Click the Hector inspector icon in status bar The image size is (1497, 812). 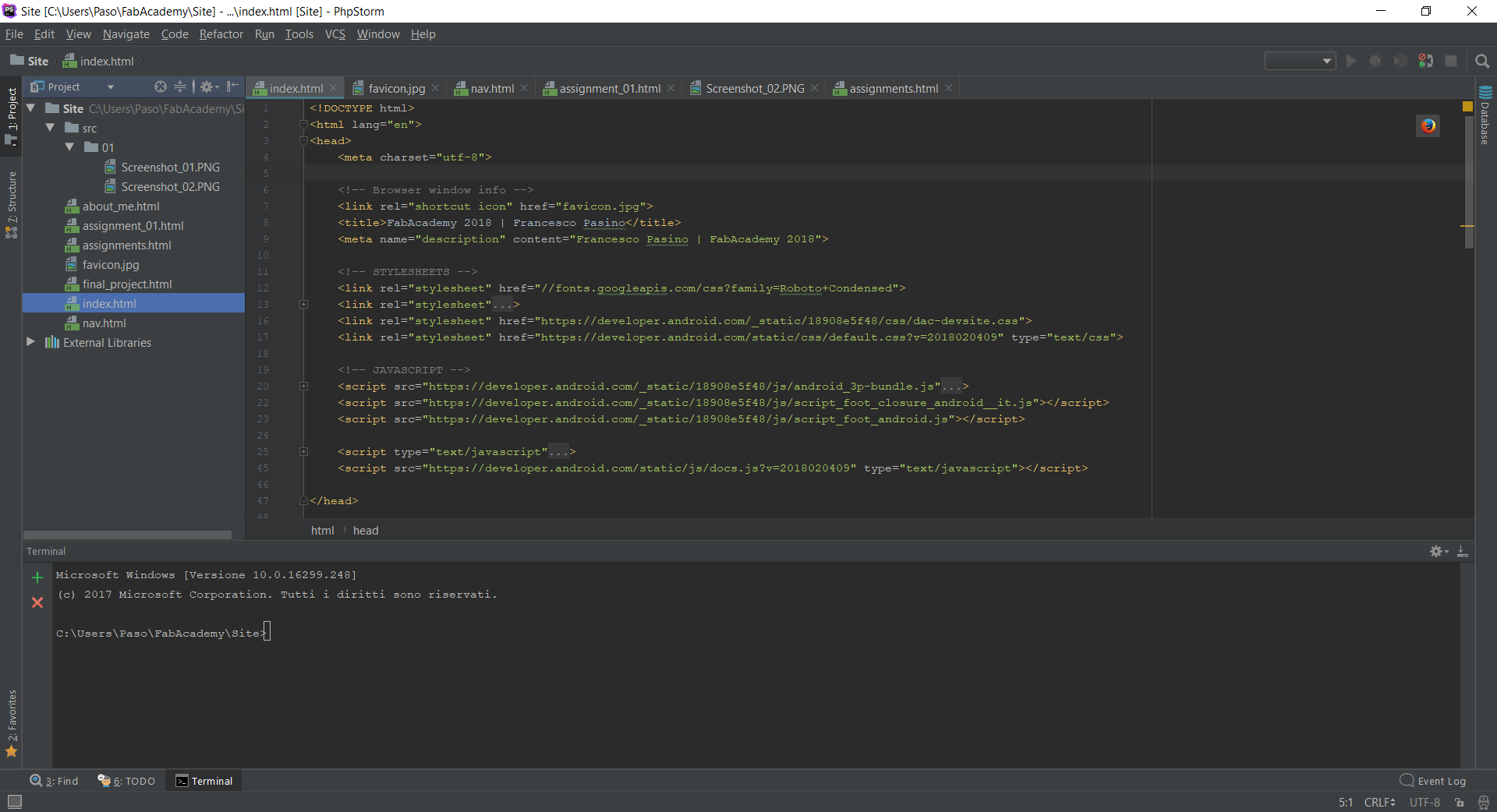[x=1483, y=802]
